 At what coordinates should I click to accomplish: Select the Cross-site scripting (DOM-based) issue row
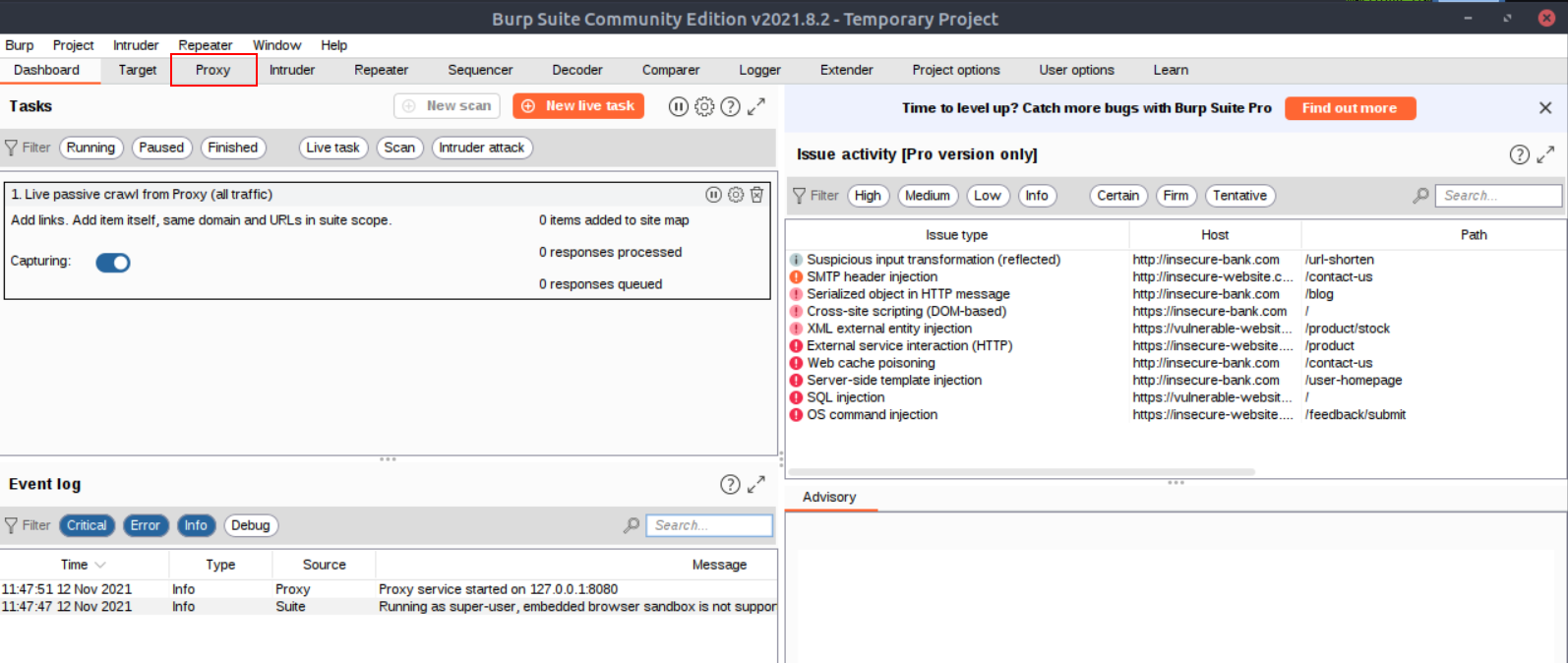pyautogui.click(x=1175, y=312)
